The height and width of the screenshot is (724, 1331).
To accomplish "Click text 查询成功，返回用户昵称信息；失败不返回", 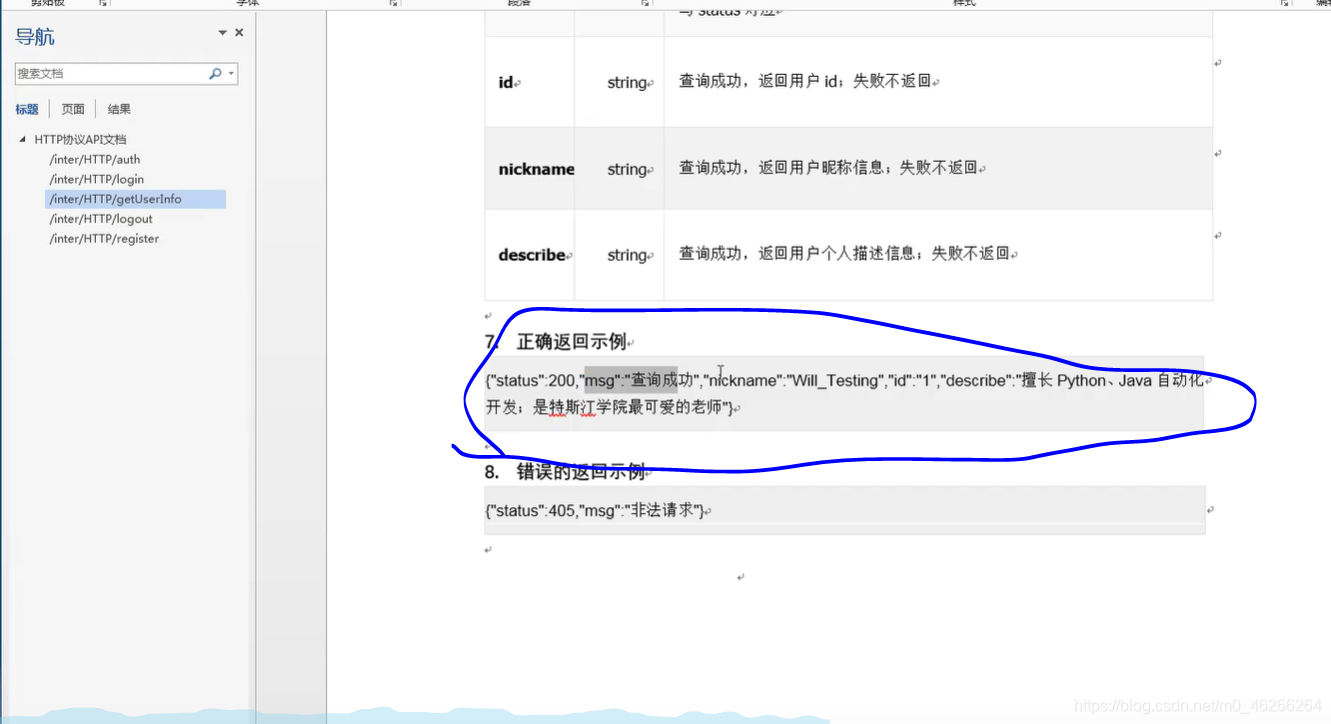I will pyautogui.click(x=829, y=168).
